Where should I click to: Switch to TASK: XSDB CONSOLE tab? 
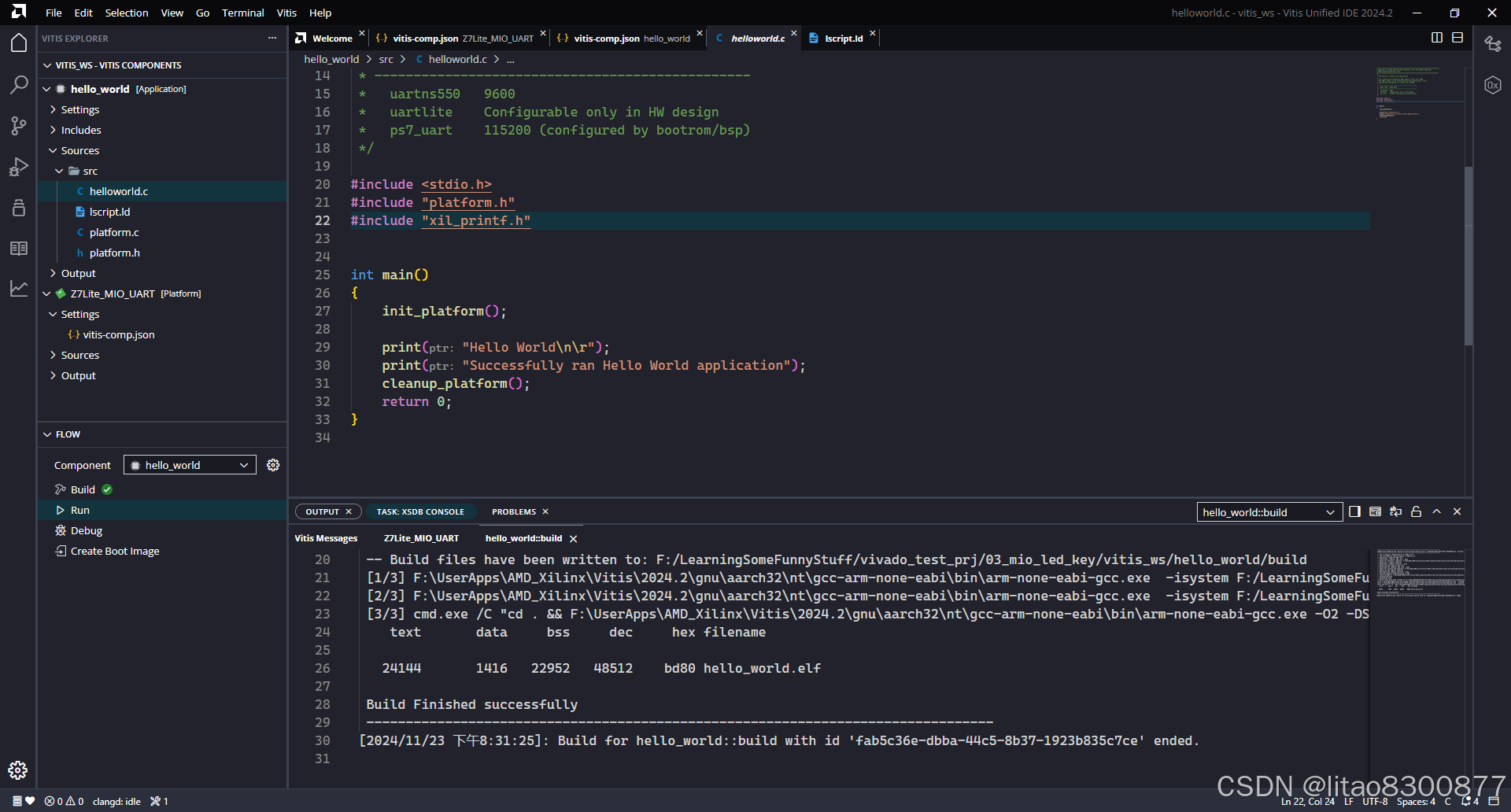(x=420, y=511)
